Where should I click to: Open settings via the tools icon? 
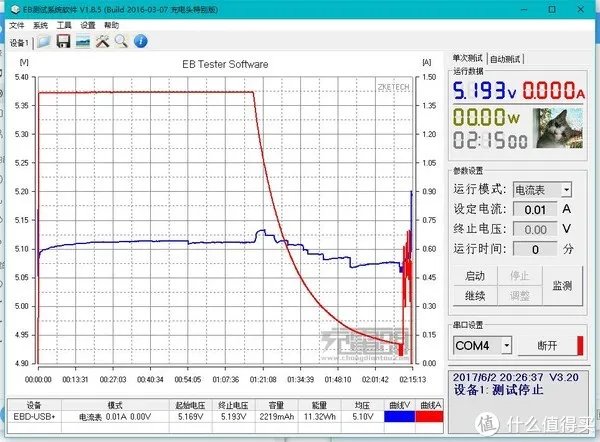click(102, 41)
